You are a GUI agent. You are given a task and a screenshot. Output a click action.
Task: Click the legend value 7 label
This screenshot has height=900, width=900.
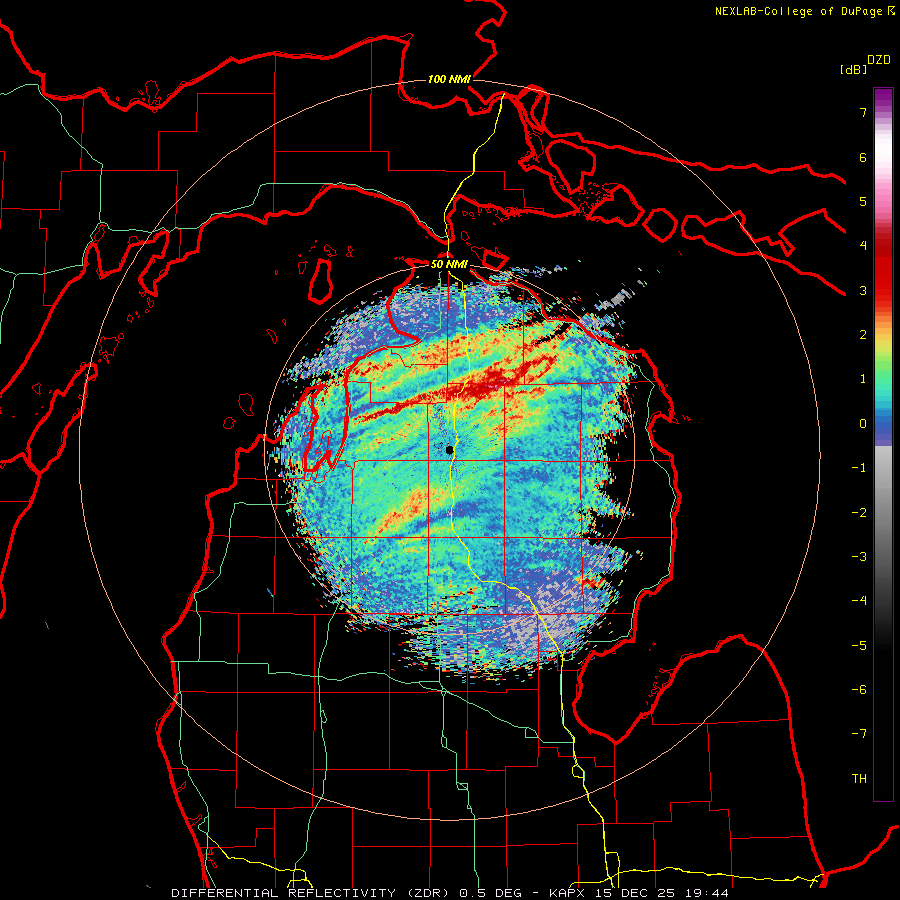863,112
